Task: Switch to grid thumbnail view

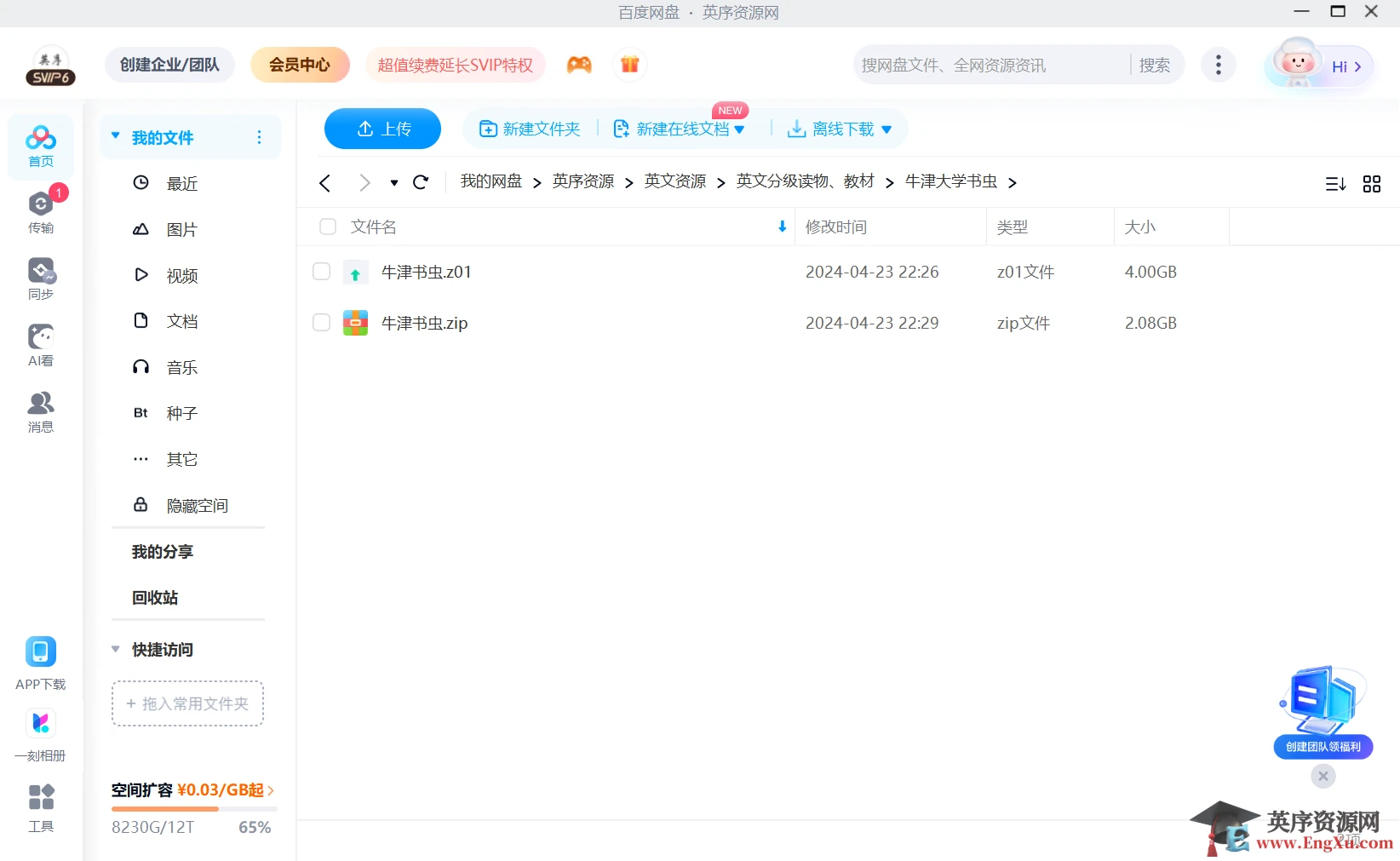Action: [1372, 184]
